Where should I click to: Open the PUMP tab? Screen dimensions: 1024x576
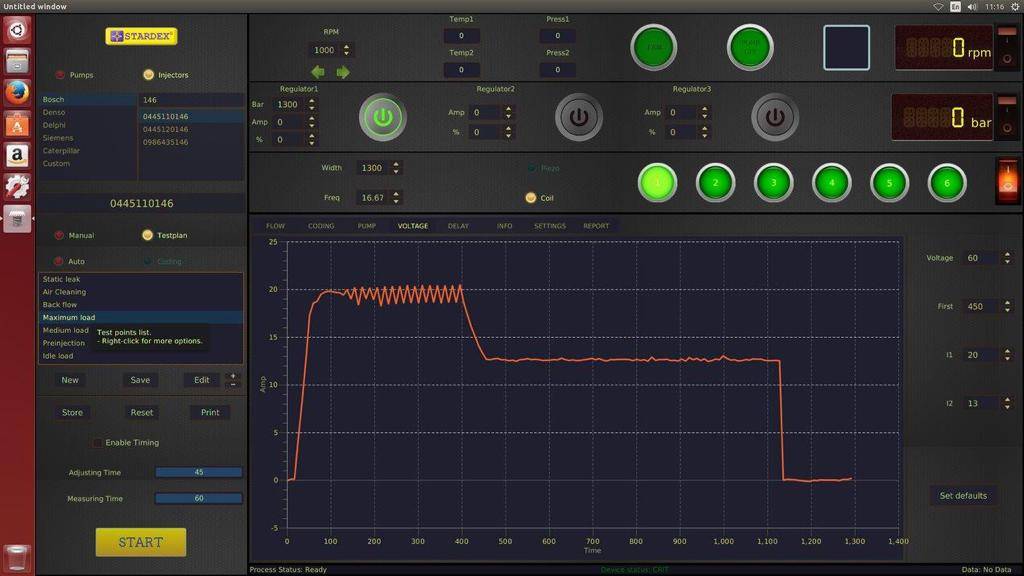(366, 226)
